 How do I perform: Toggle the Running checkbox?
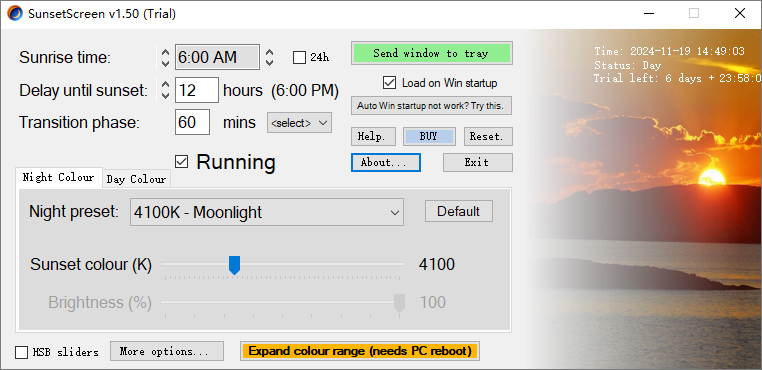pos(181,162)
